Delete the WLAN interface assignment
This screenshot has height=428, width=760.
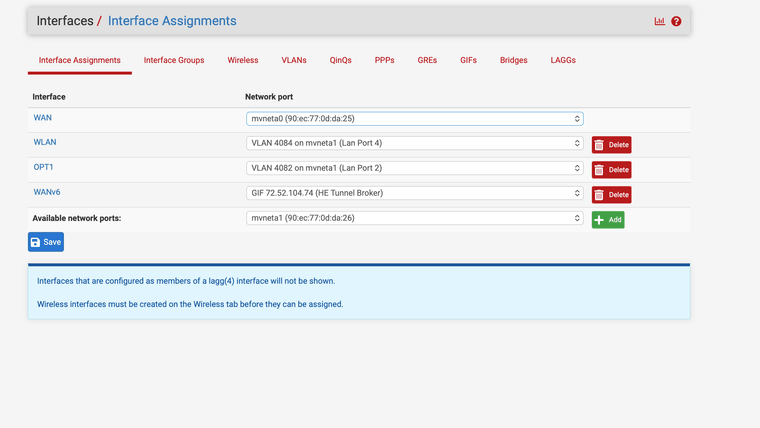[611, 145]
